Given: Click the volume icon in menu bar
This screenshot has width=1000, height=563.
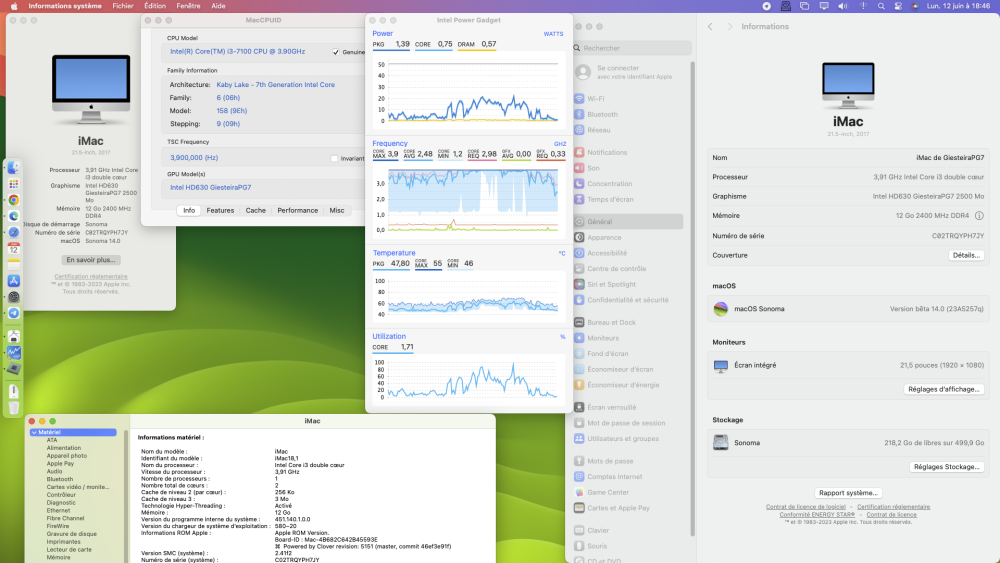Looking at the screenshot, I should 842,6.
